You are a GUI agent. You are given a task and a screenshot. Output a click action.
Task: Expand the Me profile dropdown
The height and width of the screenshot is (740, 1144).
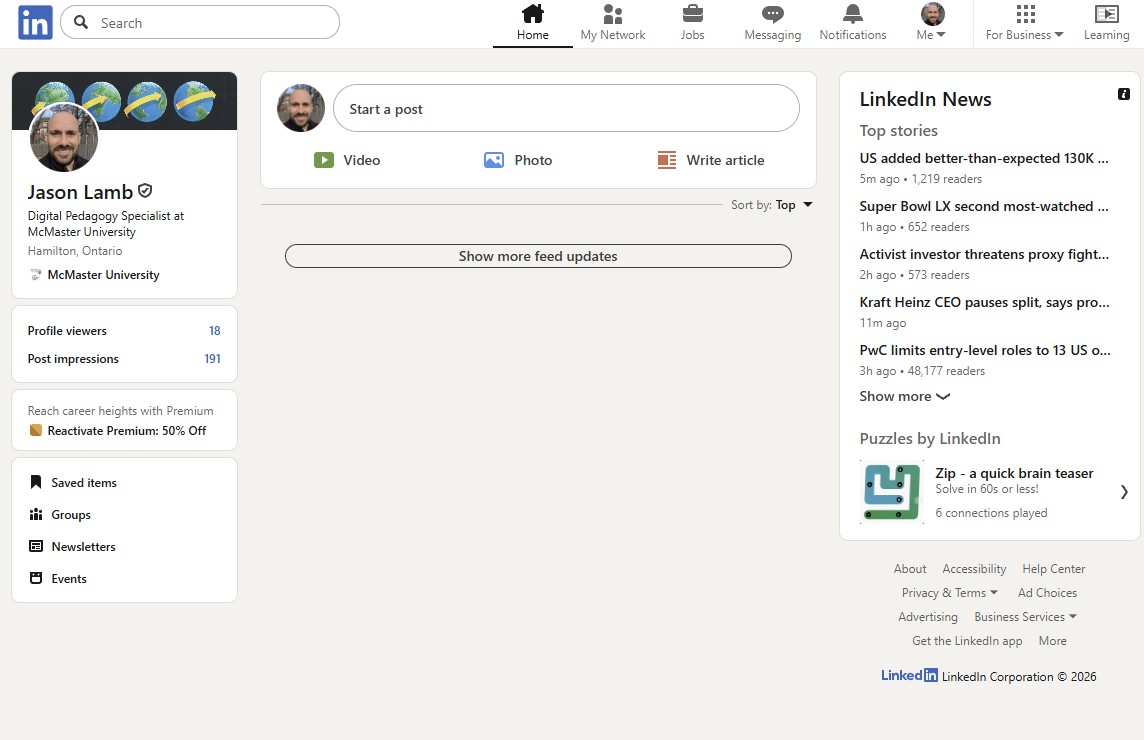pyautogui.click(x=932, y=23)
